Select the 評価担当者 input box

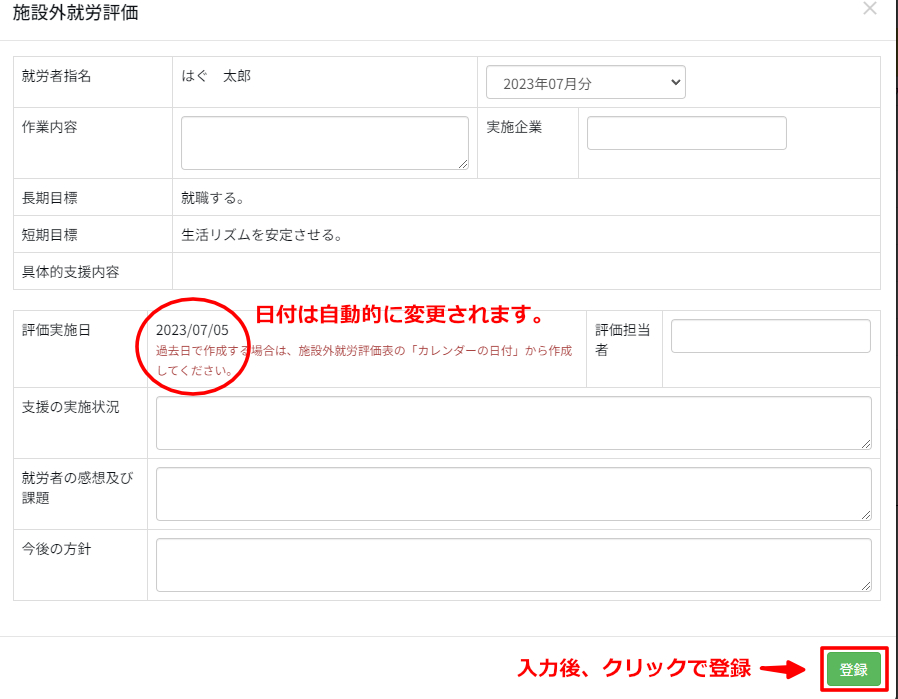point(770,336)
